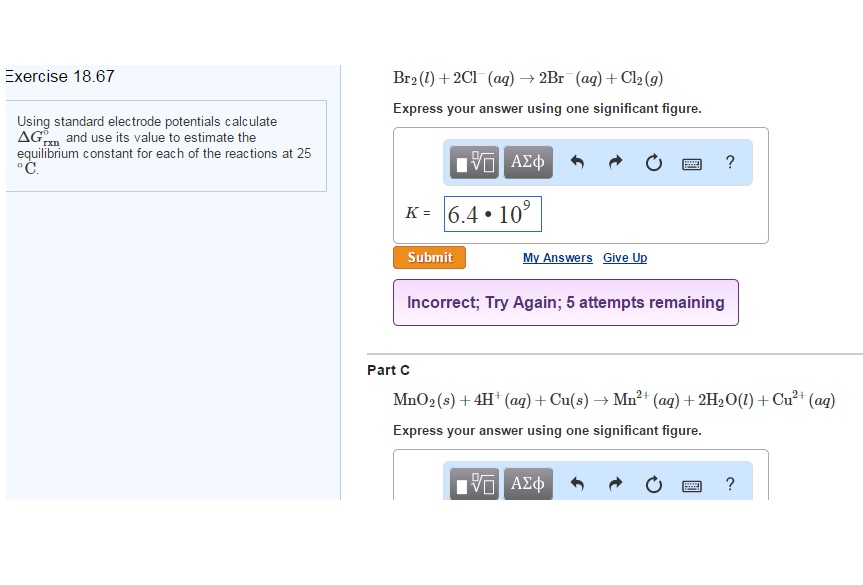Submit the equilibrium constant answer
The width and height of the screenshot is (863, 585).
pyautogui.click(x=429, y=257)
